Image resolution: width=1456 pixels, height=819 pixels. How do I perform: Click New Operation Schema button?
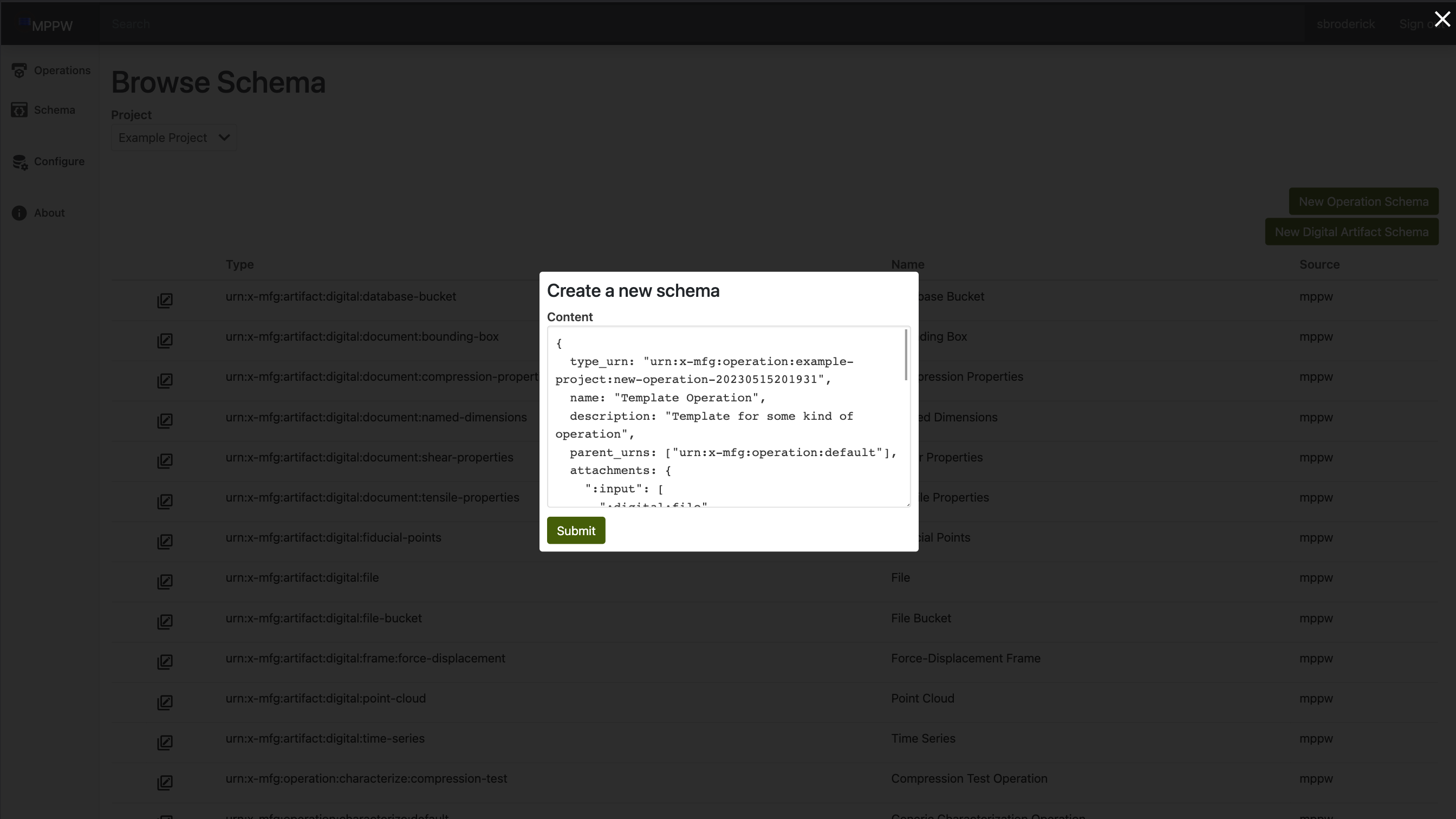coord(1363,201)
